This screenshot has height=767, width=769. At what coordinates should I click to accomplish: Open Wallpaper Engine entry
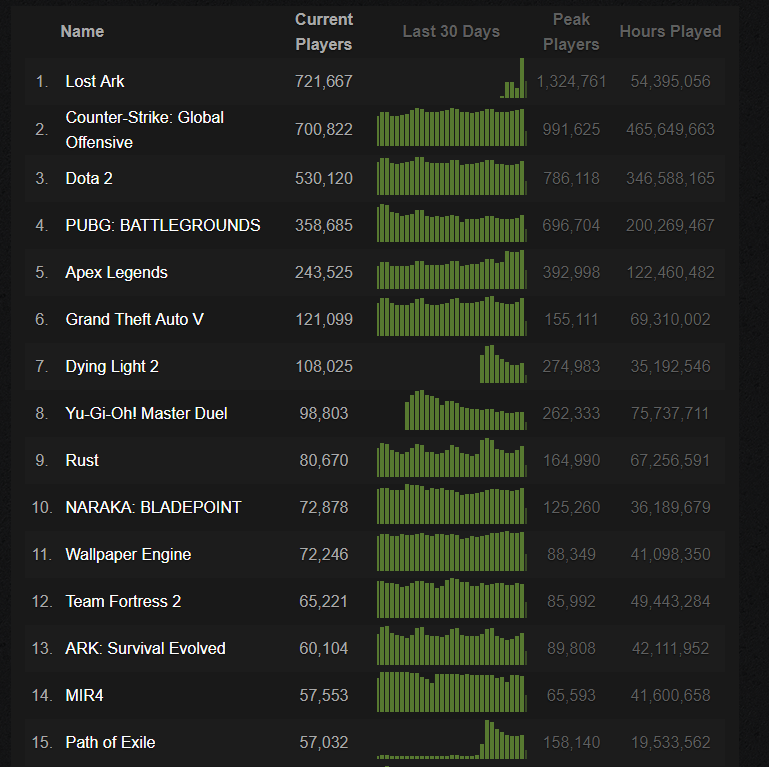point(128,555)
